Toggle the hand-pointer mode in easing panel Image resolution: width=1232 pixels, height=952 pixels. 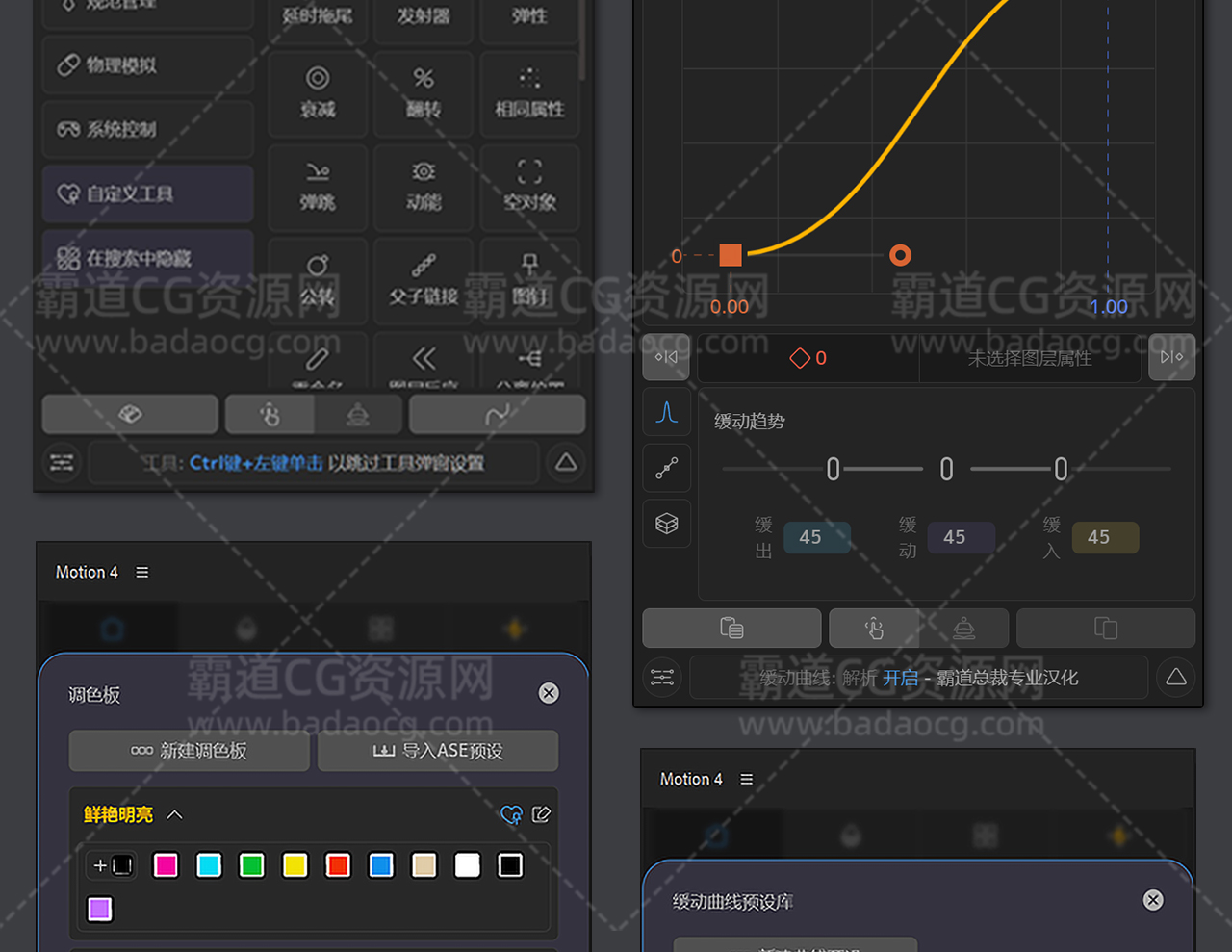click(x=874, y=629)
